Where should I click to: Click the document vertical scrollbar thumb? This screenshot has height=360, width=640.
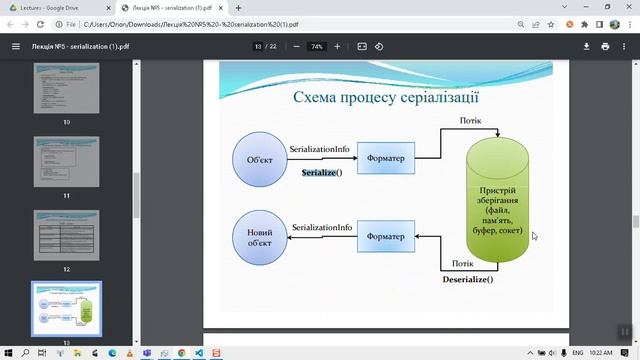pyautogui.click(x=636, y=222)
